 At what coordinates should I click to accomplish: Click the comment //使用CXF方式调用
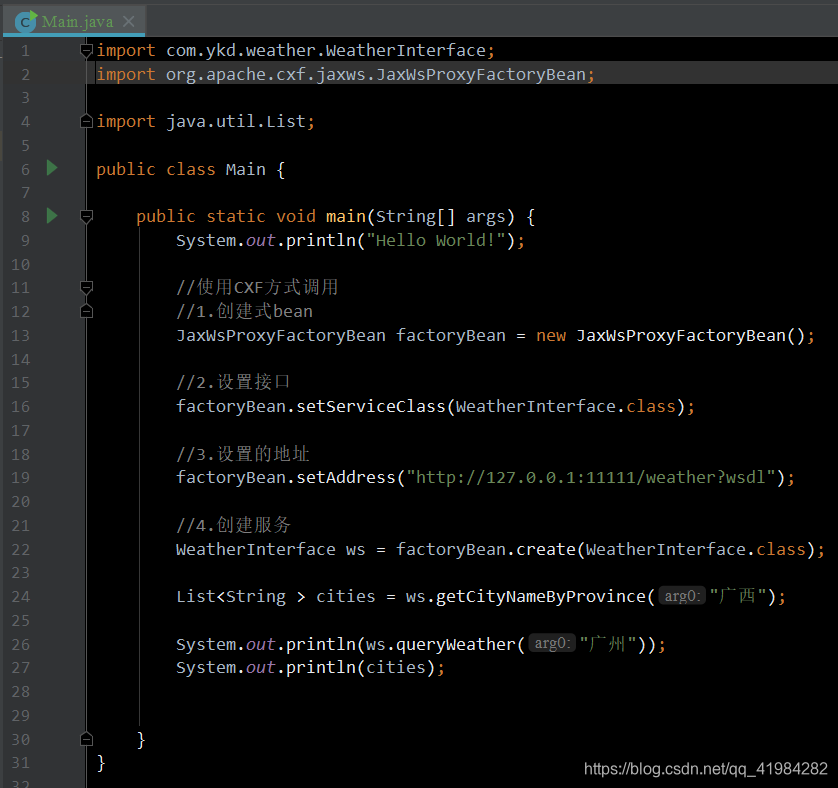[257, 287]
